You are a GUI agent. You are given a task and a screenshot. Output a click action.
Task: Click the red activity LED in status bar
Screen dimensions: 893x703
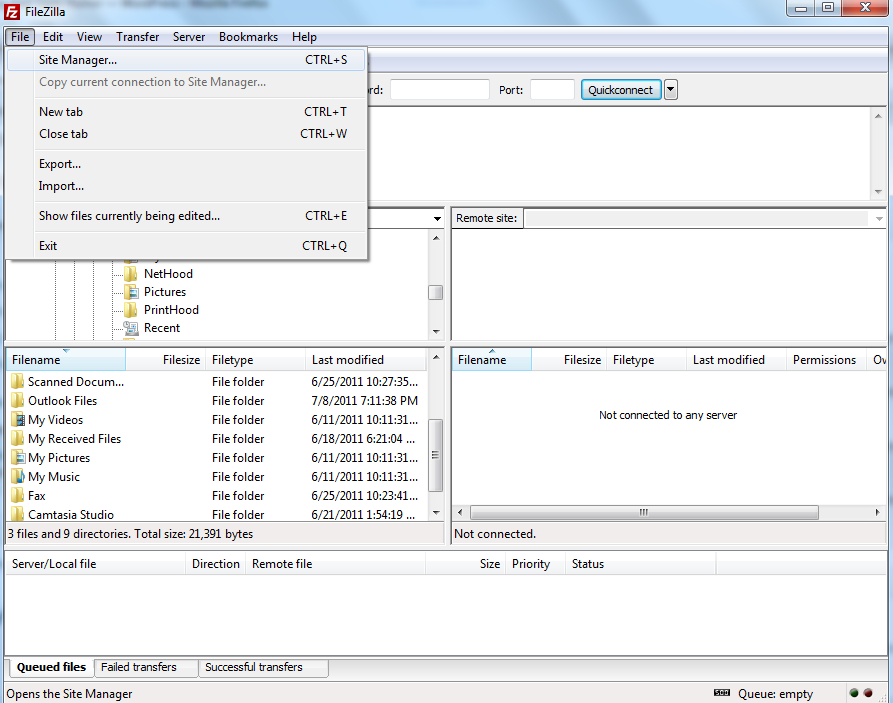pyautogui.click(x=868, y=693)
